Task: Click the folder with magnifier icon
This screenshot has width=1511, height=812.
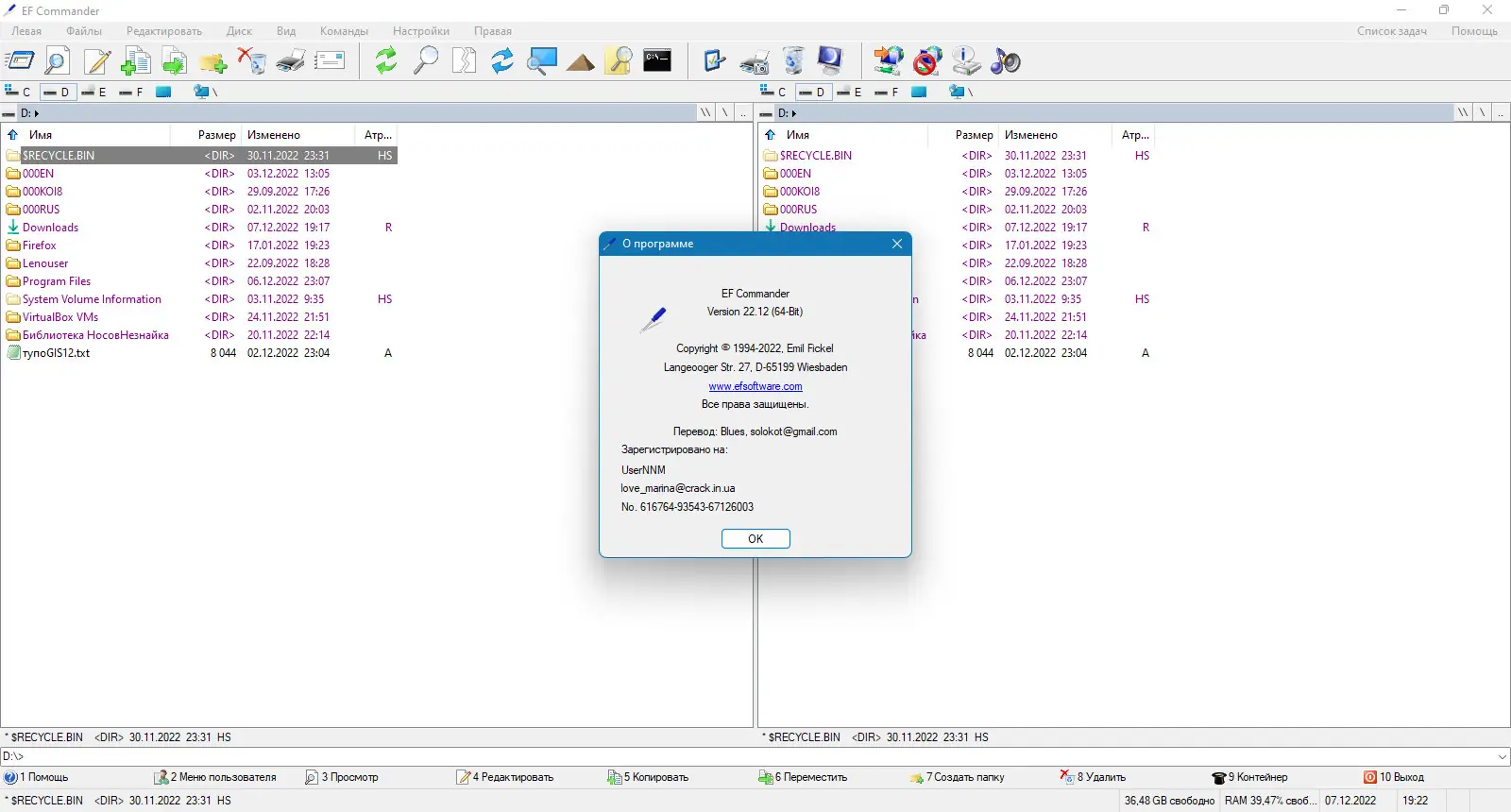Action: point(619,61)
